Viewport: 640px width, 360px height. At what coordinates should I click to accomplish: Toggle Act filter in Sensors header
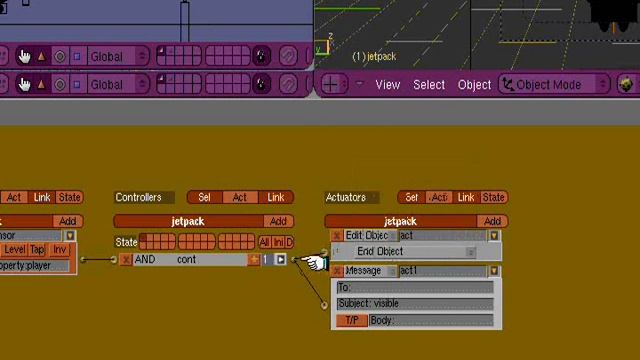(14, 198)
